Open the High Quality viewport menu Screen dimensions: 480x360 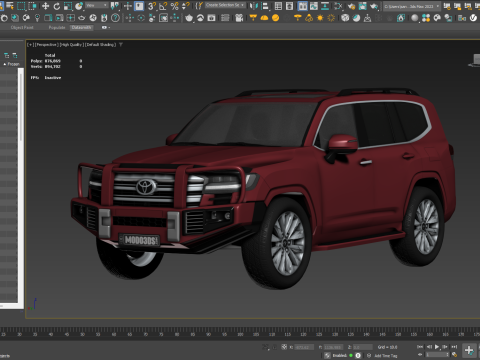(72, 44)
